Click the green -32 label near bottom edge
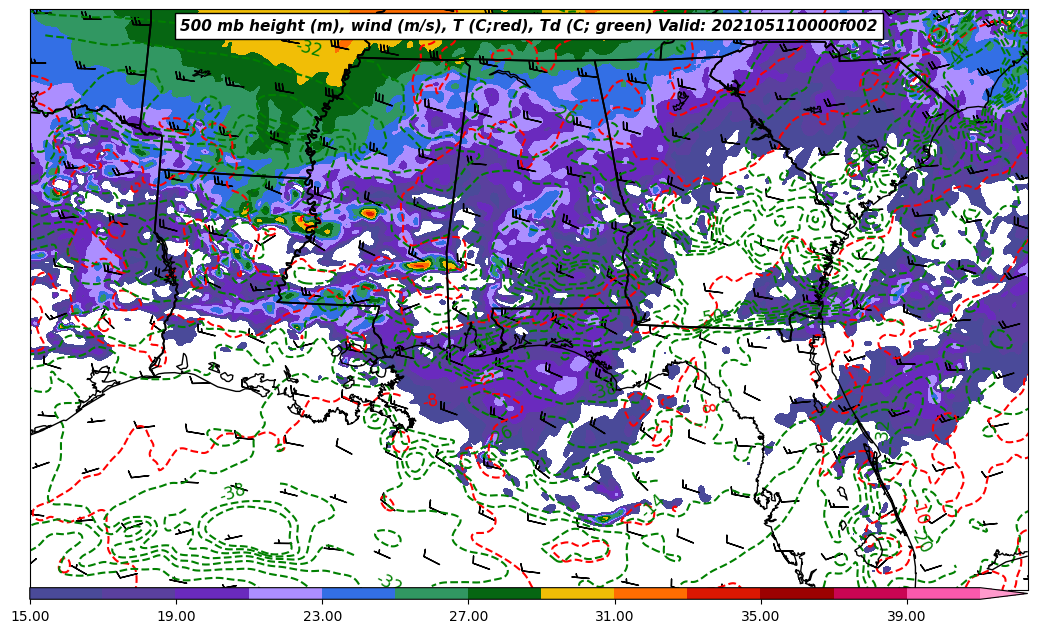 click(390, 582)
